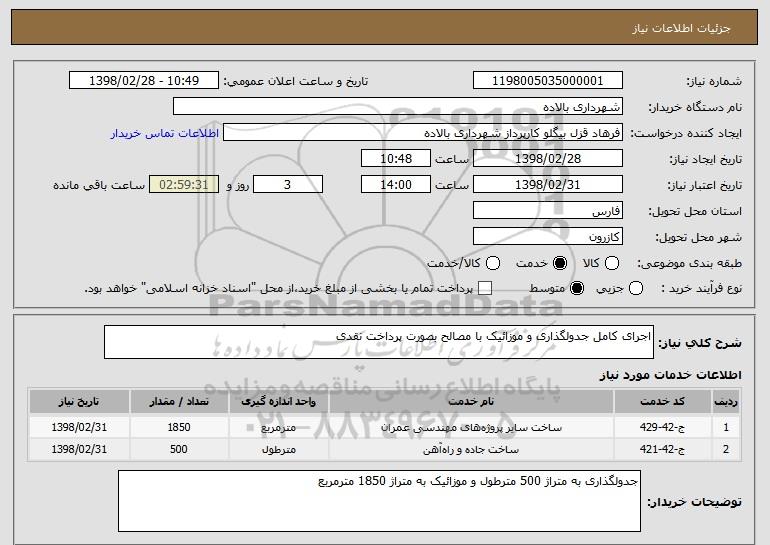Screen dimensions: 770x545
Task: Click the واحد اندازه گیری column header
Action: [x=278, y=402]
